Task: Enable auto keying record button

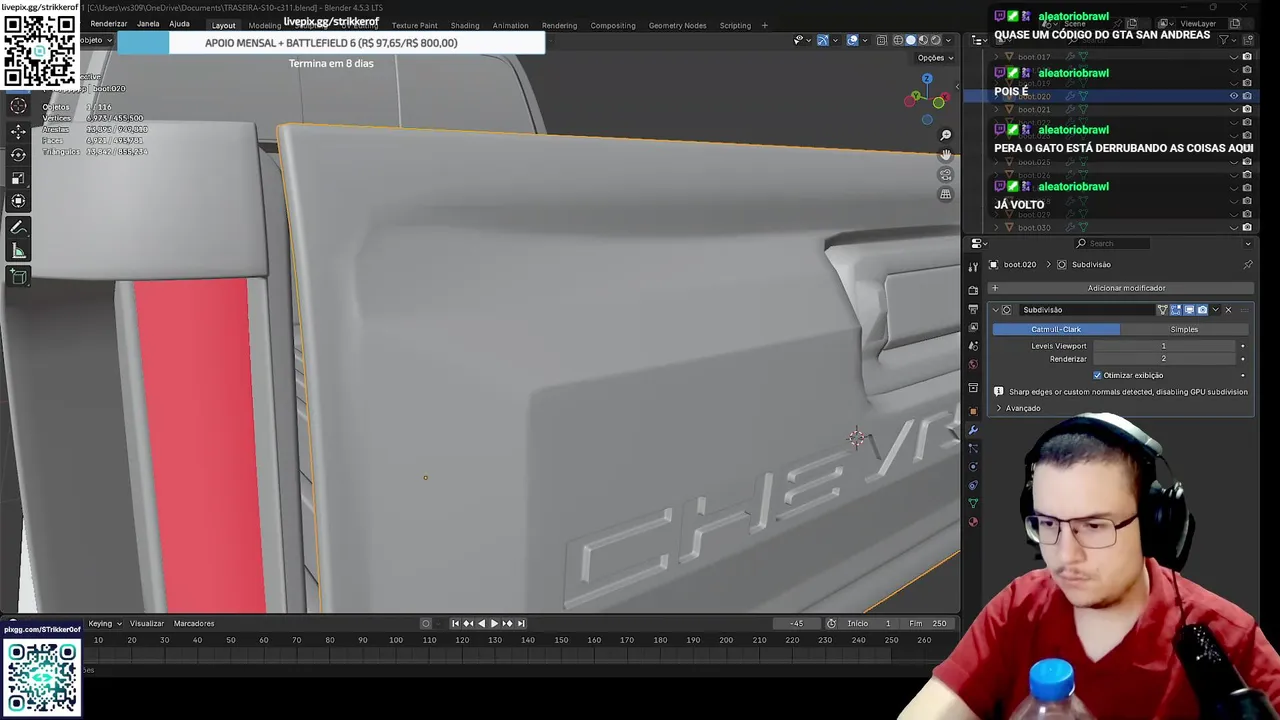Action: 426,623
